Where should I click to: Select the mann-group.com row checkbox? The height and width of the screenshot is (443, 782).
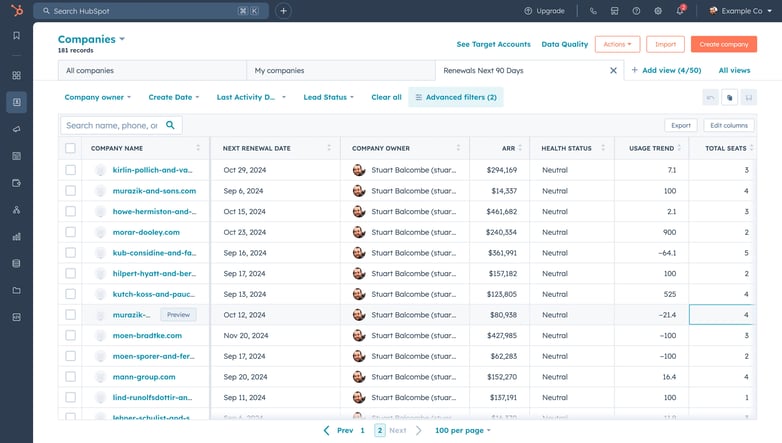pyautogui.click(x=70, y=377)
